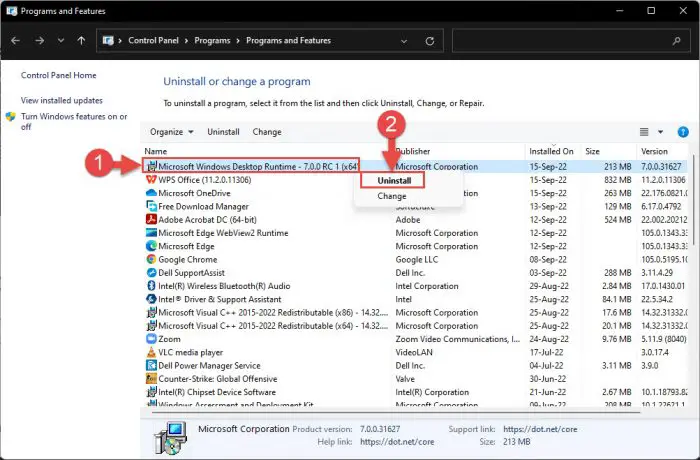Sort by the Name column header
The width and height of the screenshot is (700, 460).
[x=155, y=151]
